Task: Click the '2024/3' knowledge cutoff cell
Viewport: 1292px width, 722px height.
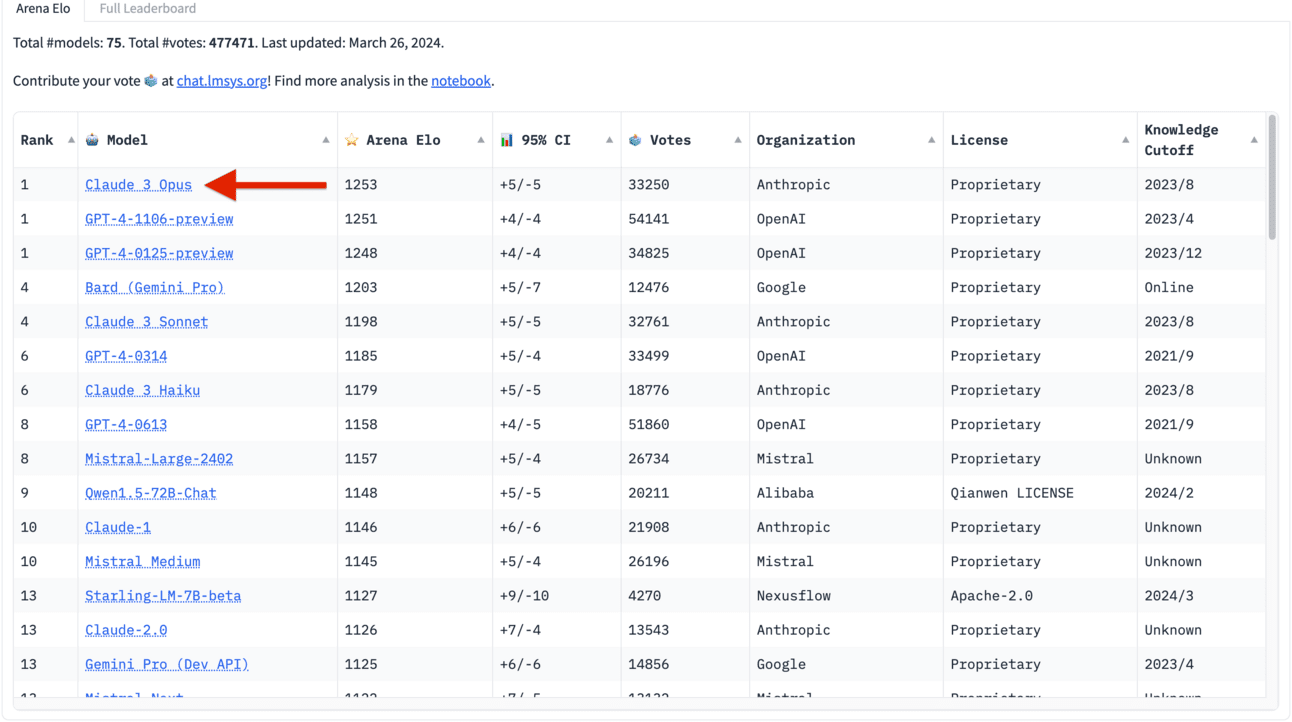Action: click(x=1169, y=596)
